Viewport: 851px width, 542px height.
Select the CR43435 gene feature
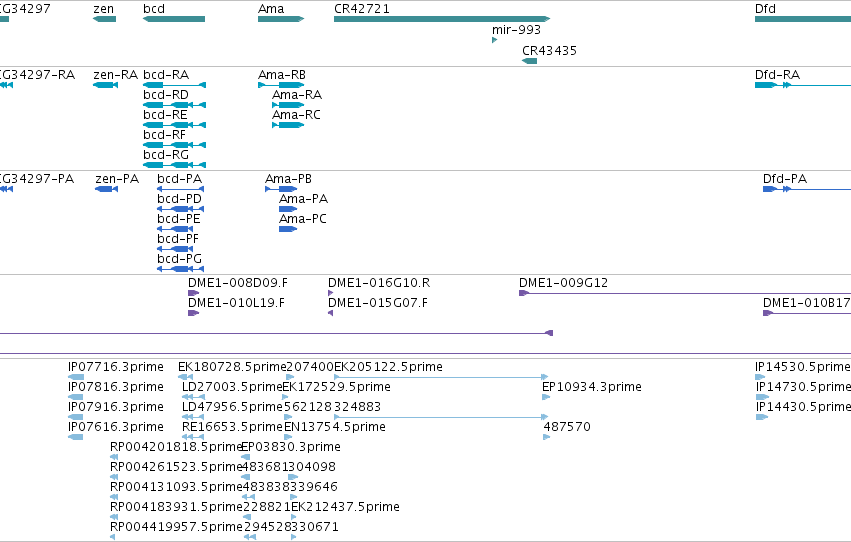530,61
